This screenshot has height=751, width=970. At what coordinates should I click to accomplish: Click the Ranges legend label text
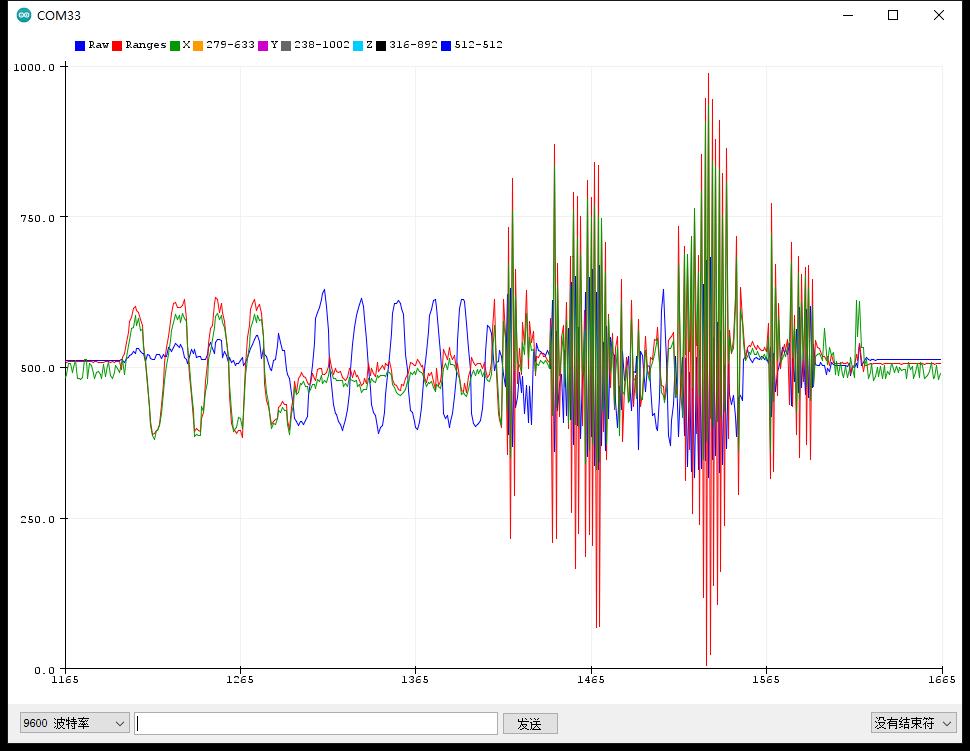145,45
